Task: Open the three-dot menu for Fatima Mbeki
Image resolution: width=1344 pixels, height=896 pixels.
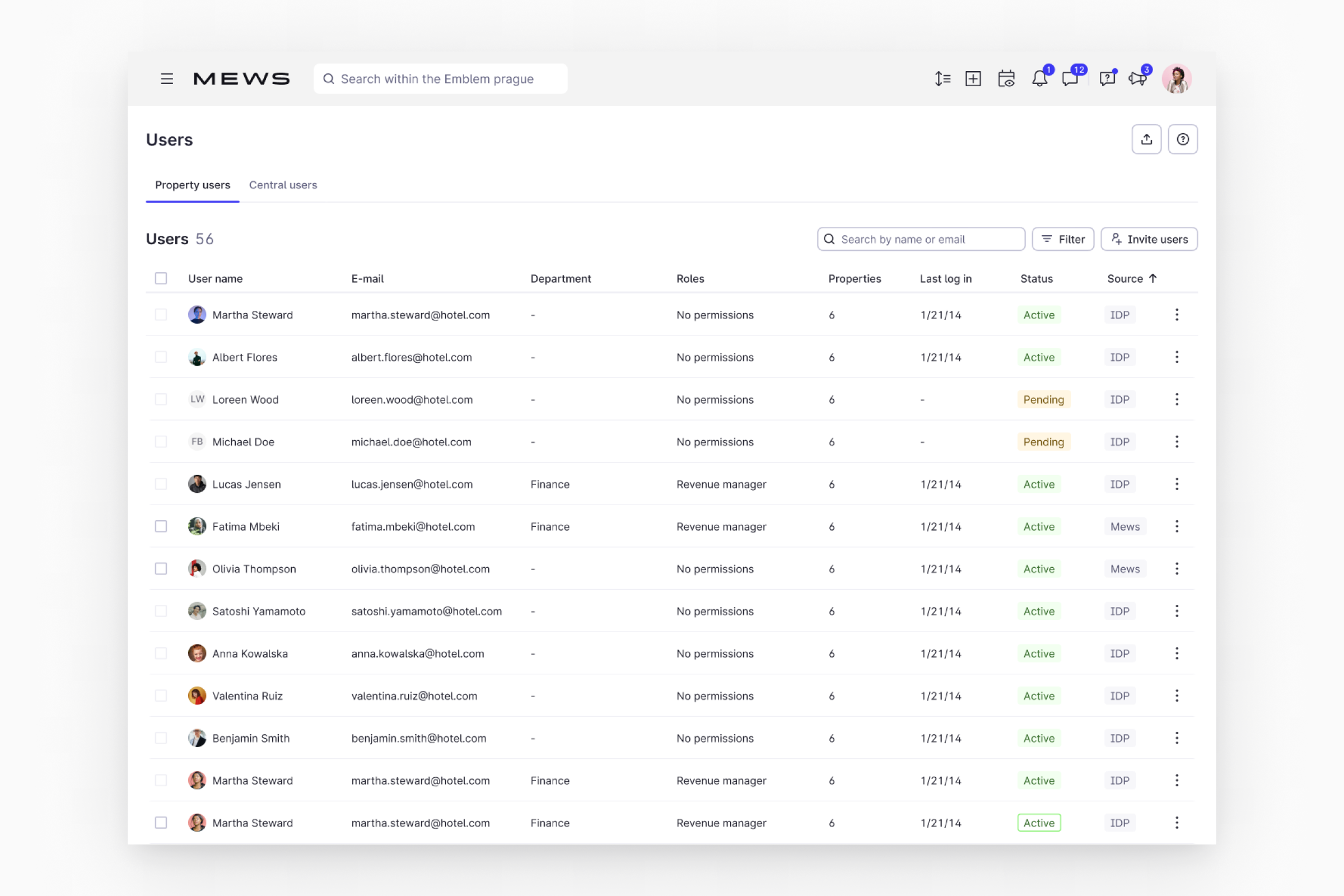Action: coord(1177,526)
